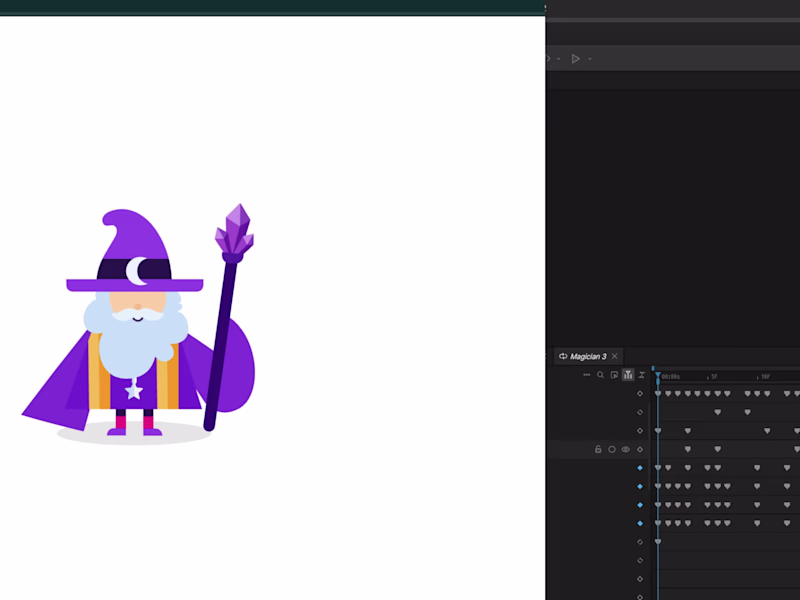Click the topmost blue keyframe diamond

click(x=640, y=468)
